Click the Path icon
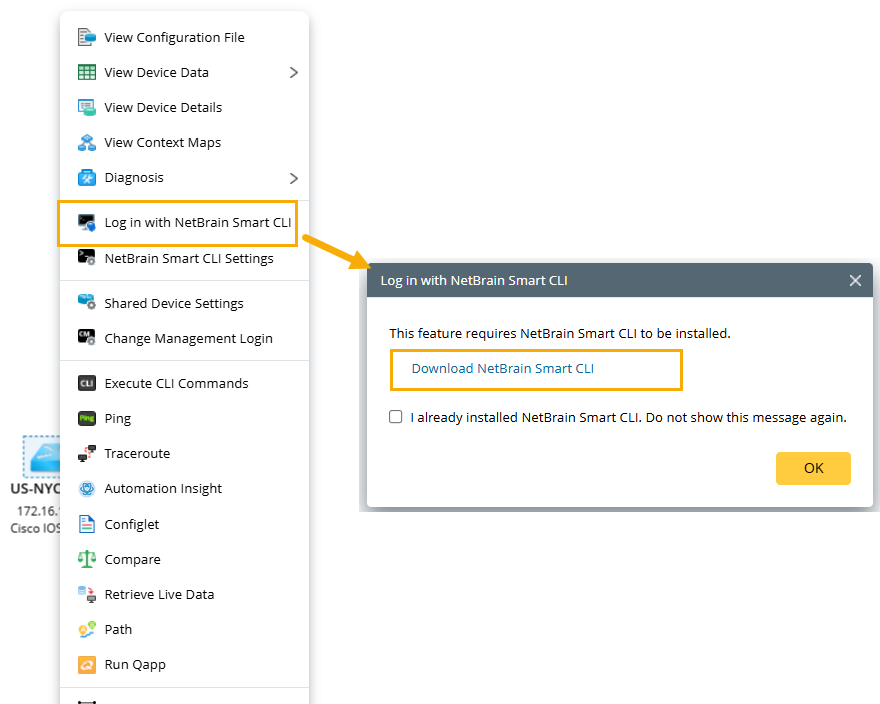The image size is (880, 704). coord(87,630)
